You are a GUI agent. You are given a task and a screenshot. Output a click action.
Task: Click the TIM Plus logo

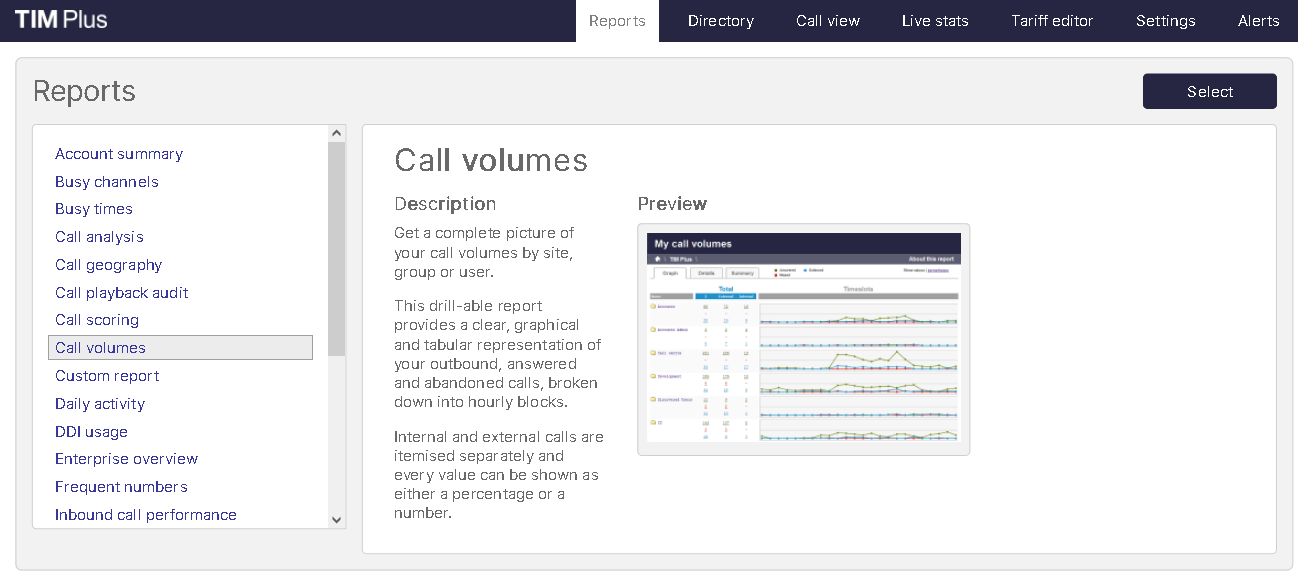pyautogui.click(x=60, y=19)
